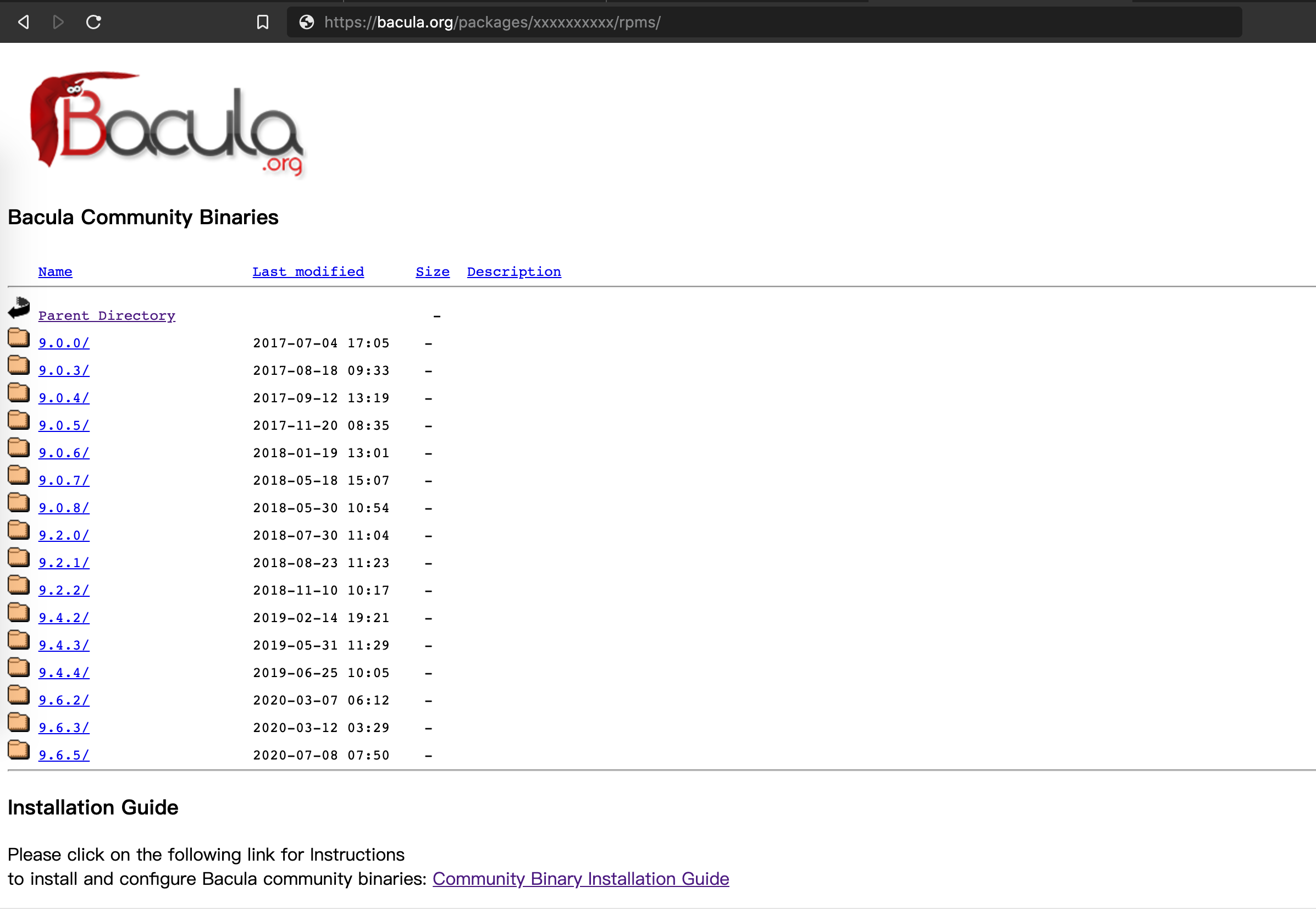Click the bookmark icon in toolbar
Viewport: 1316px width, 909px height.
pos(262,22)
